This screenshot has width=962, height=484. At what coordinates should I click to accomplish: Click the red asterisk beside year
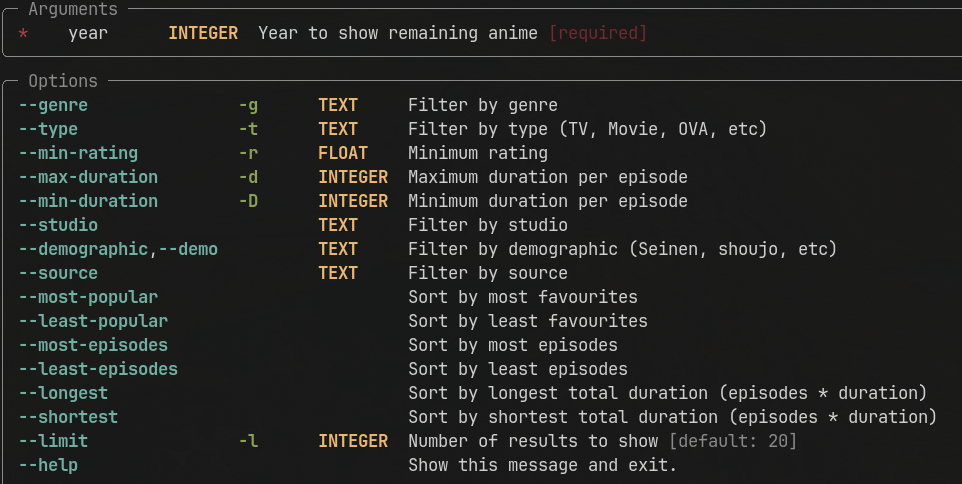point(23,34)
